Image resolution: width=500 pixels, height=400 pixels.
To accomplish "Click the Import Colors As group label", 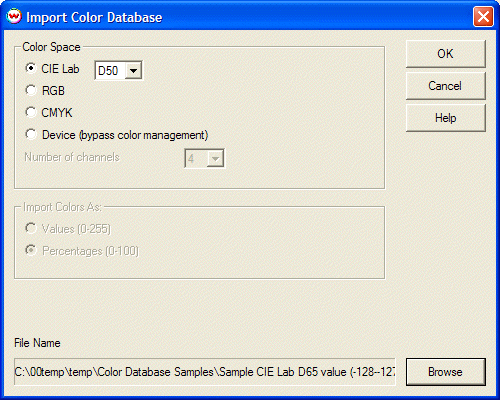I will tap(62, 207).
